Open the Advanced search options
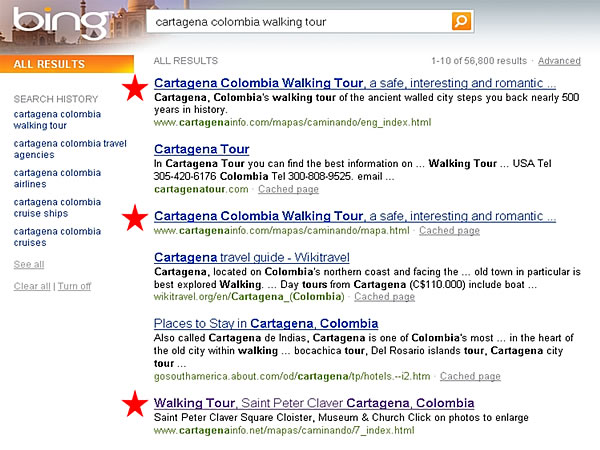 pyautogui.click(x=558, y=61)
